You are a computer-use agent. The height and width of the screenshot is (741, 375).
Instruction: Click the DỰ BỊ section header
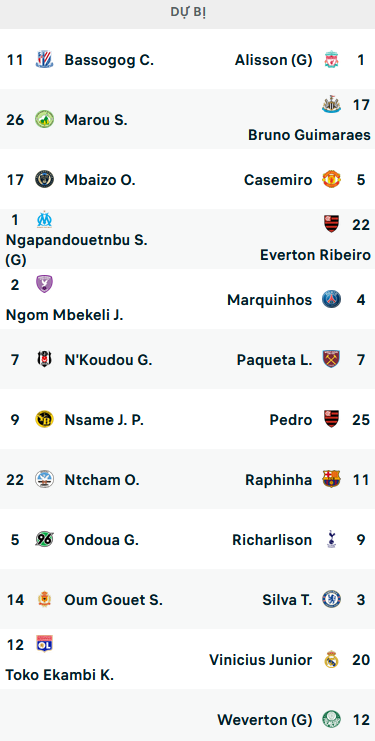coord(188,13)
